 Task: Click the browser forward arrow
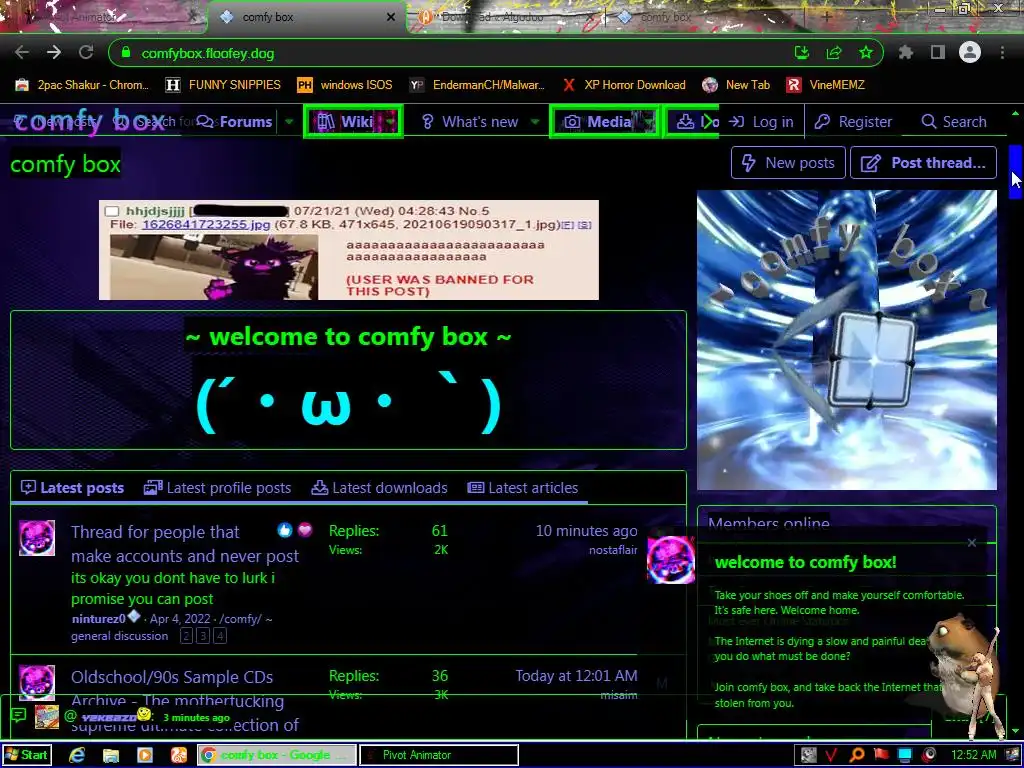tap(54, 53)
